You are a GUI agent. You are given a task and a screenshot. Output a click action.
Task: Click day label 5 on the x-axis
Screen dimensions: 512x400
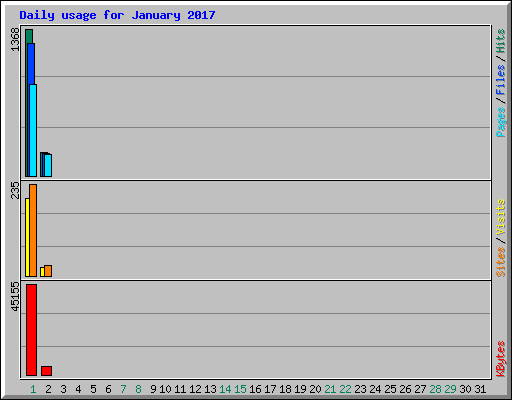point(93,389)
